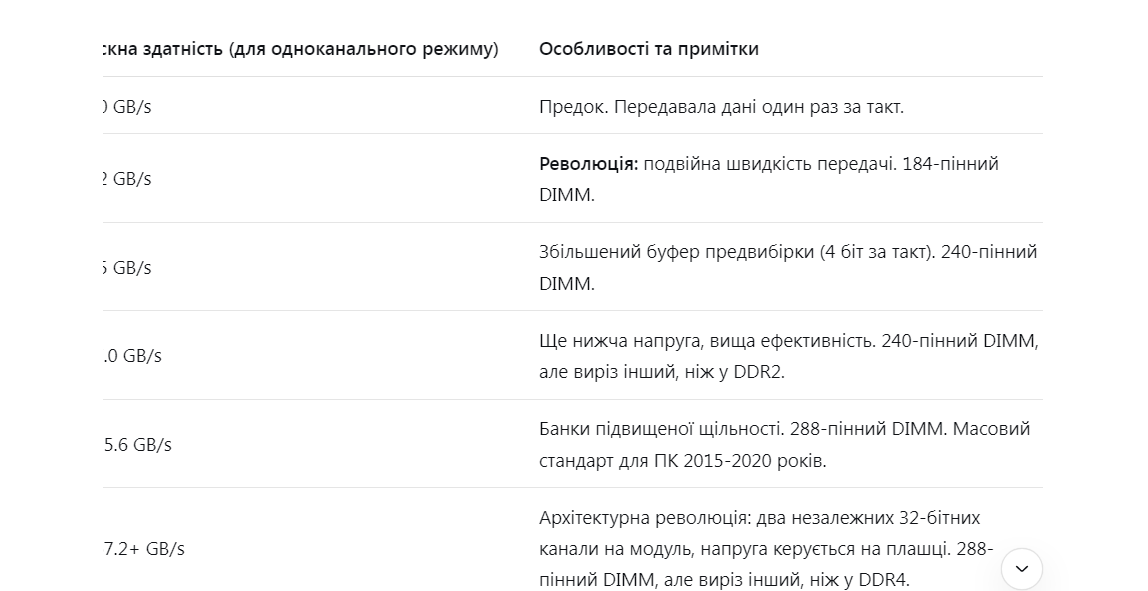Screen dimensions: 1148x591
Task: Click the '7.2+ GB/s' bandwidth cell
Action: click(x=144, y=549)
